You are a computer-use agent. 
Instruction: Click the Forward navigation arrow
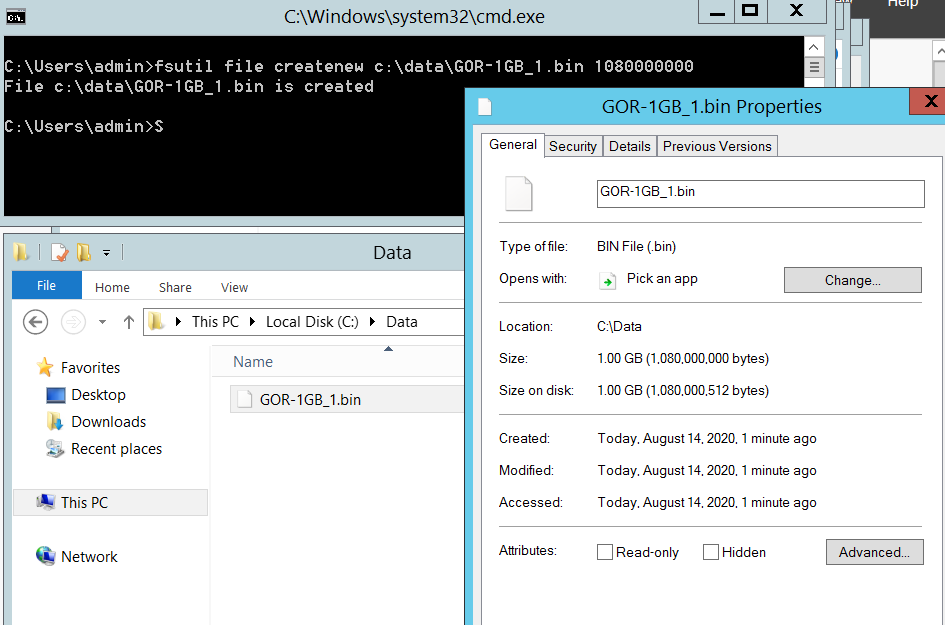74,322
